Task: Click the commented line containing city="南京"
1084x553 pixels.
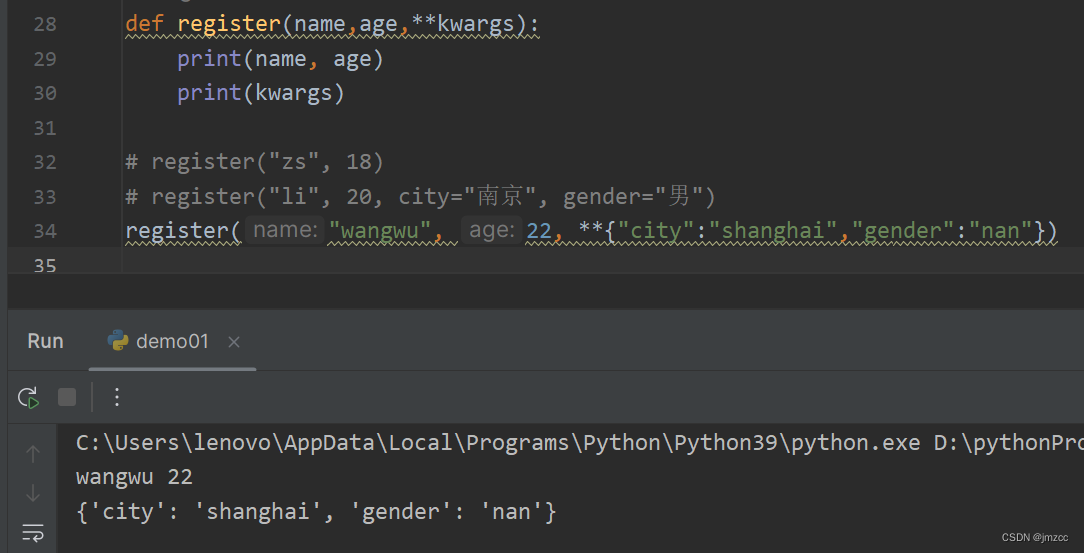Action: pyautogui.click(x=420, y=197)
